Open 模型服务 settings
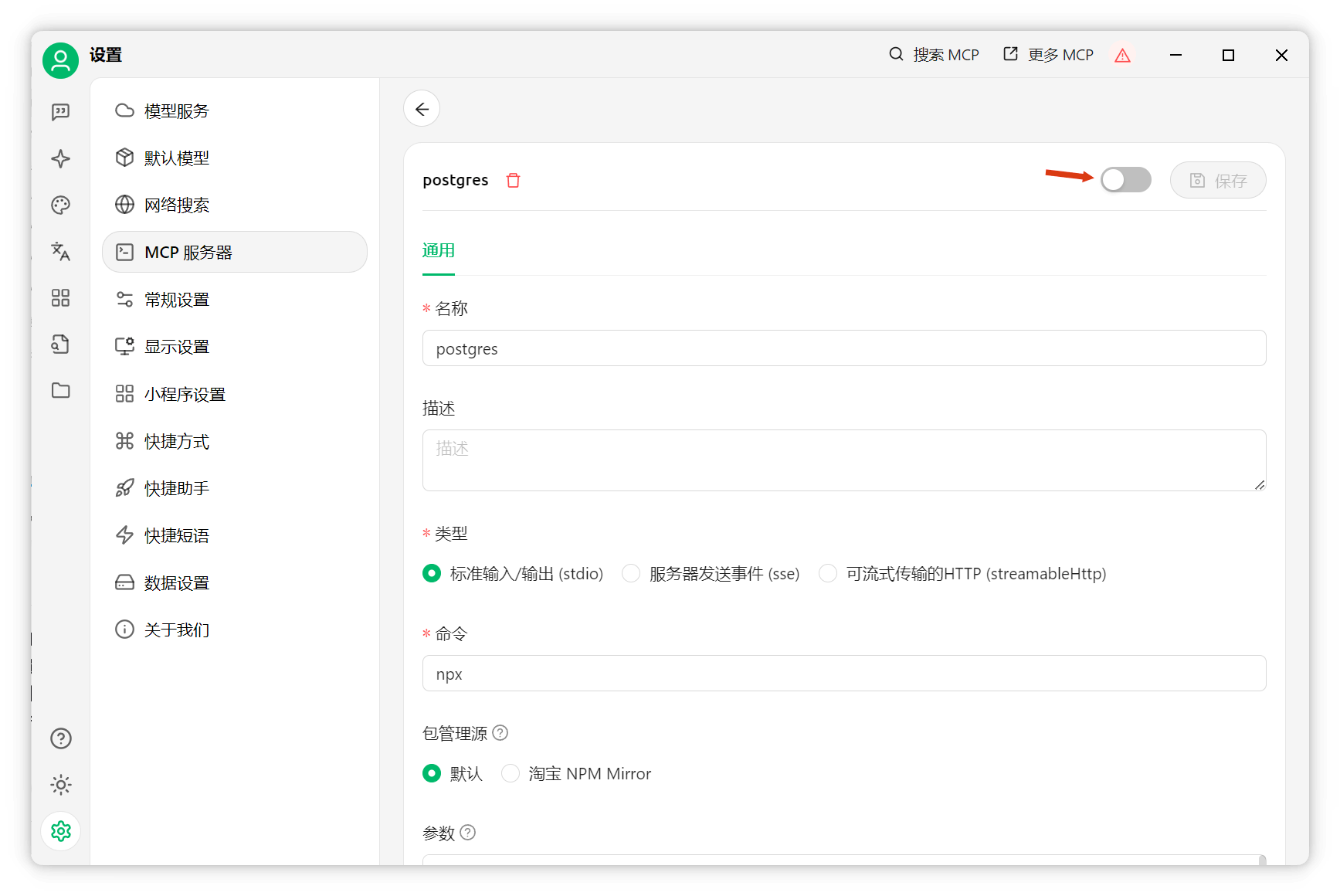Image resolution: width=1340 pixels, height=896 pixels. tap(235, 110)
